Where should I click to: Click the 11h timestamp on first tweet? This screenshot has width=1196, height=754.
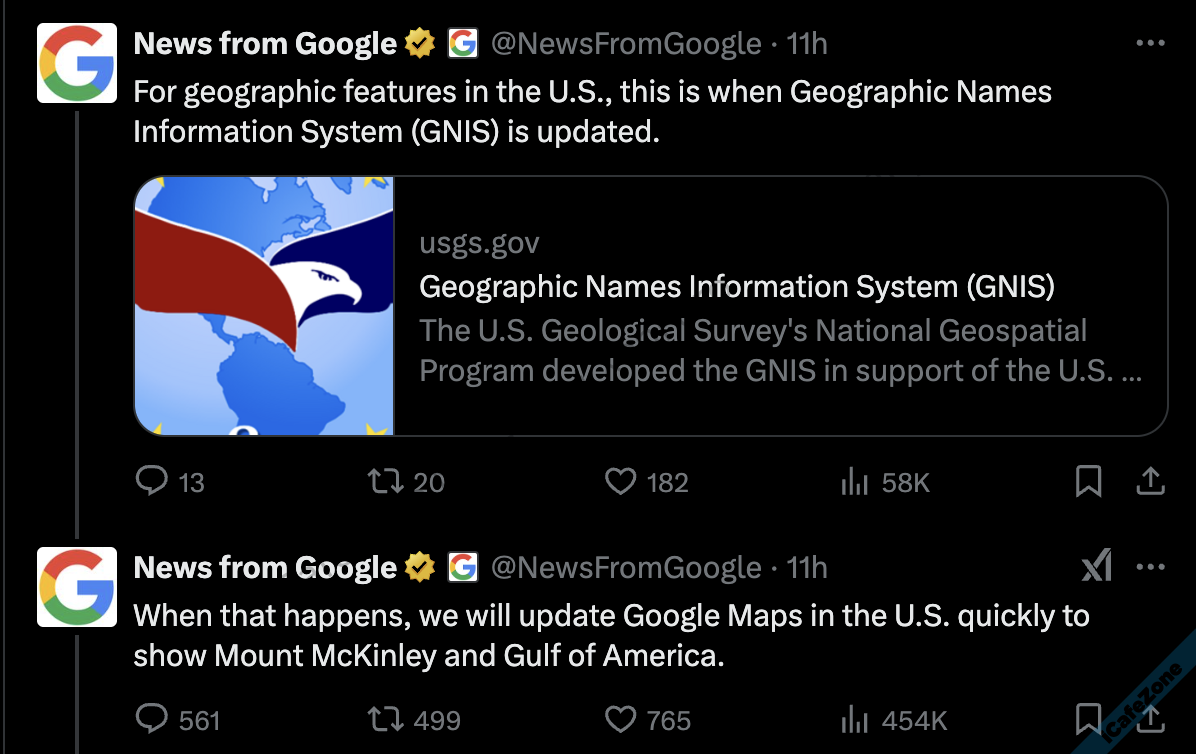(x=807, y=44)
